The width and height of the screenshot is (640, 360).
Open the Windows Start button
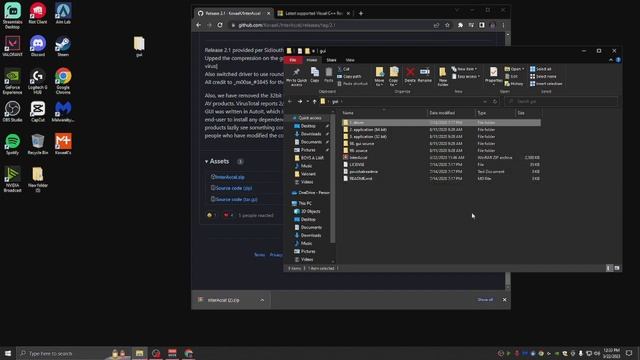coord(8,353)
